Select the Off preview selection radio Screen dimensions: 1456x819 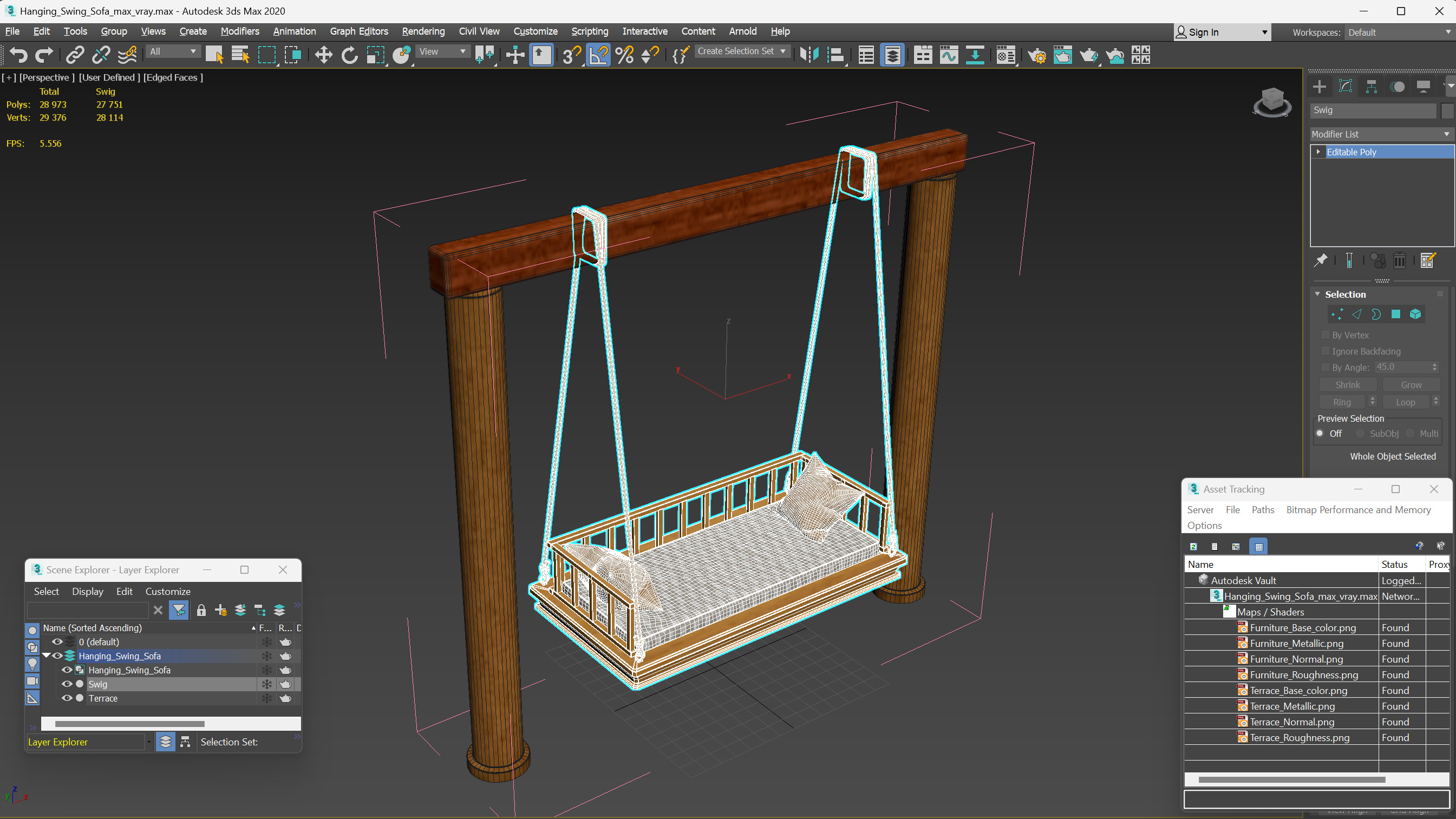(x=1320, y=434)
